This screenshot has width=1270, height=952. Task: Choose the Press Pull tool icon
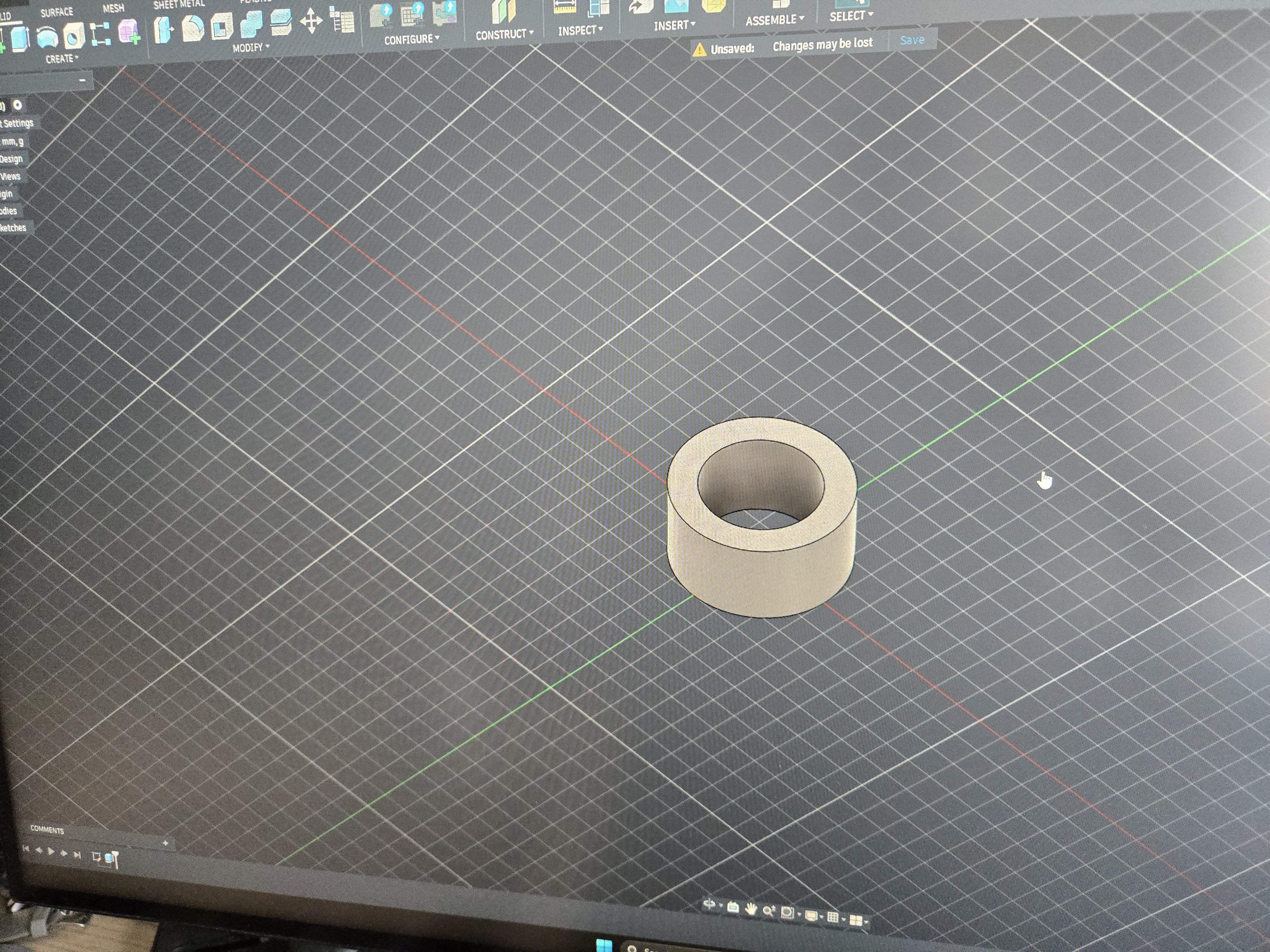163,30
